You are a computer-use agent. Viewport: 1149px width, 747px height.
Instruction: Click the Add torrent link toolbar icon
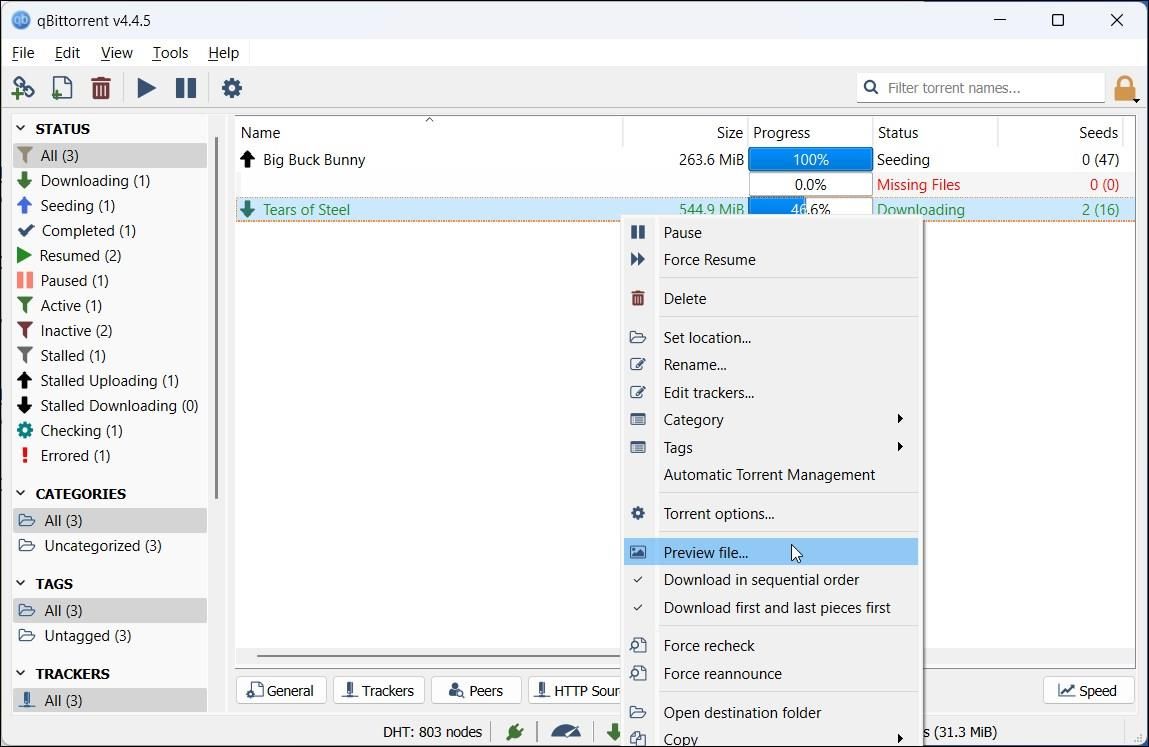coord(23,88)
